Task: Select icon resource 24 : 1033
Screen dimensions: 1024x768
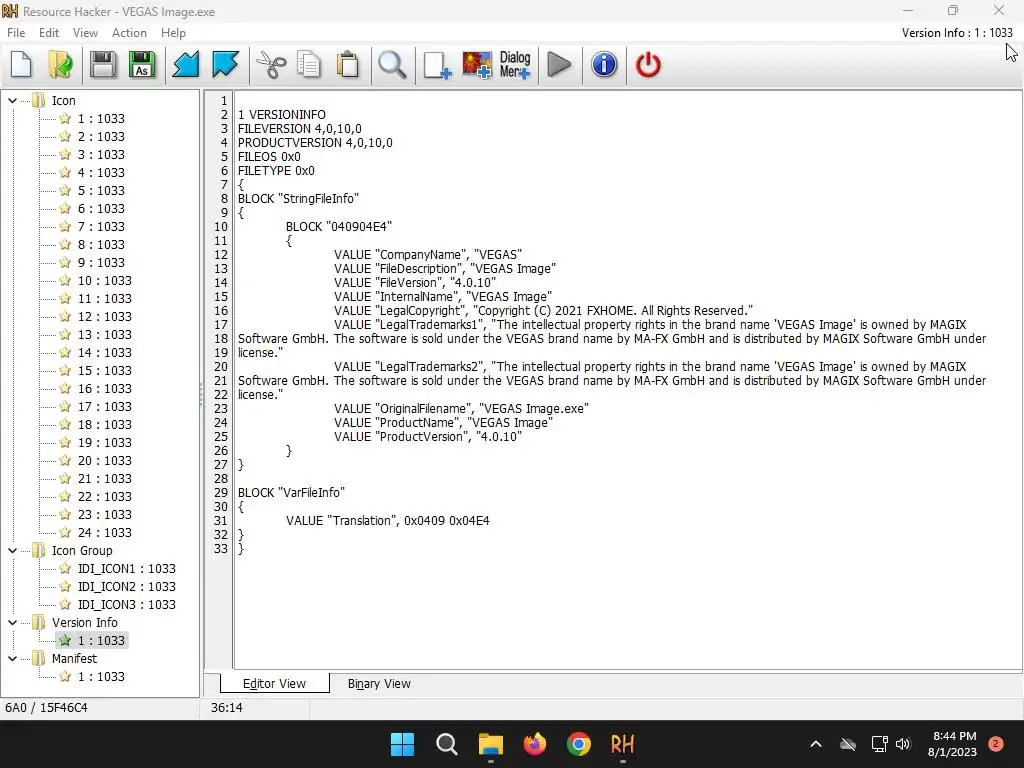Action: click(x=104, y=532)
